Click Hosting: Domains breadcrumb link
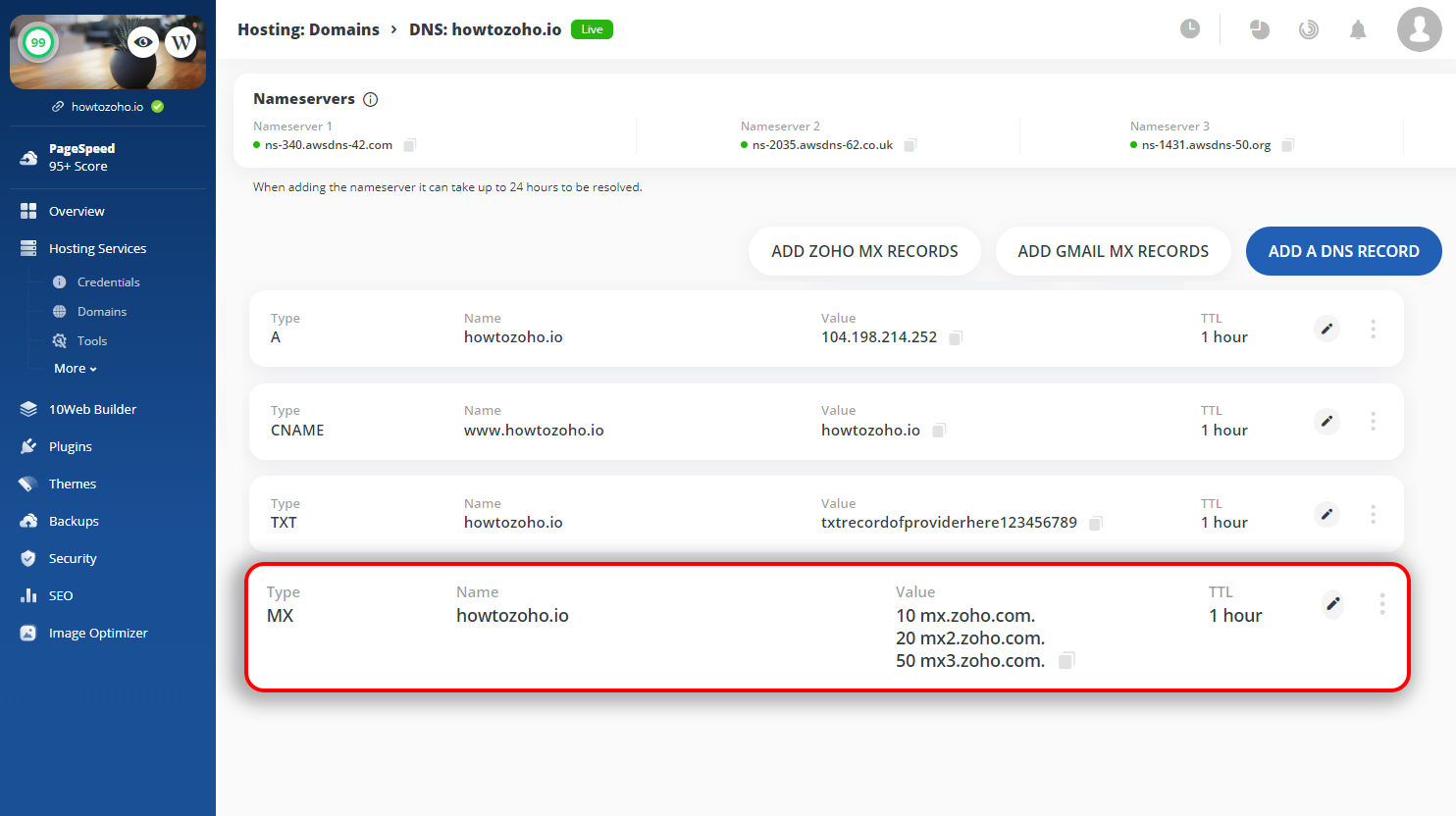The width and height of the screenshot is (1456, 816). [x=308, y=29]
